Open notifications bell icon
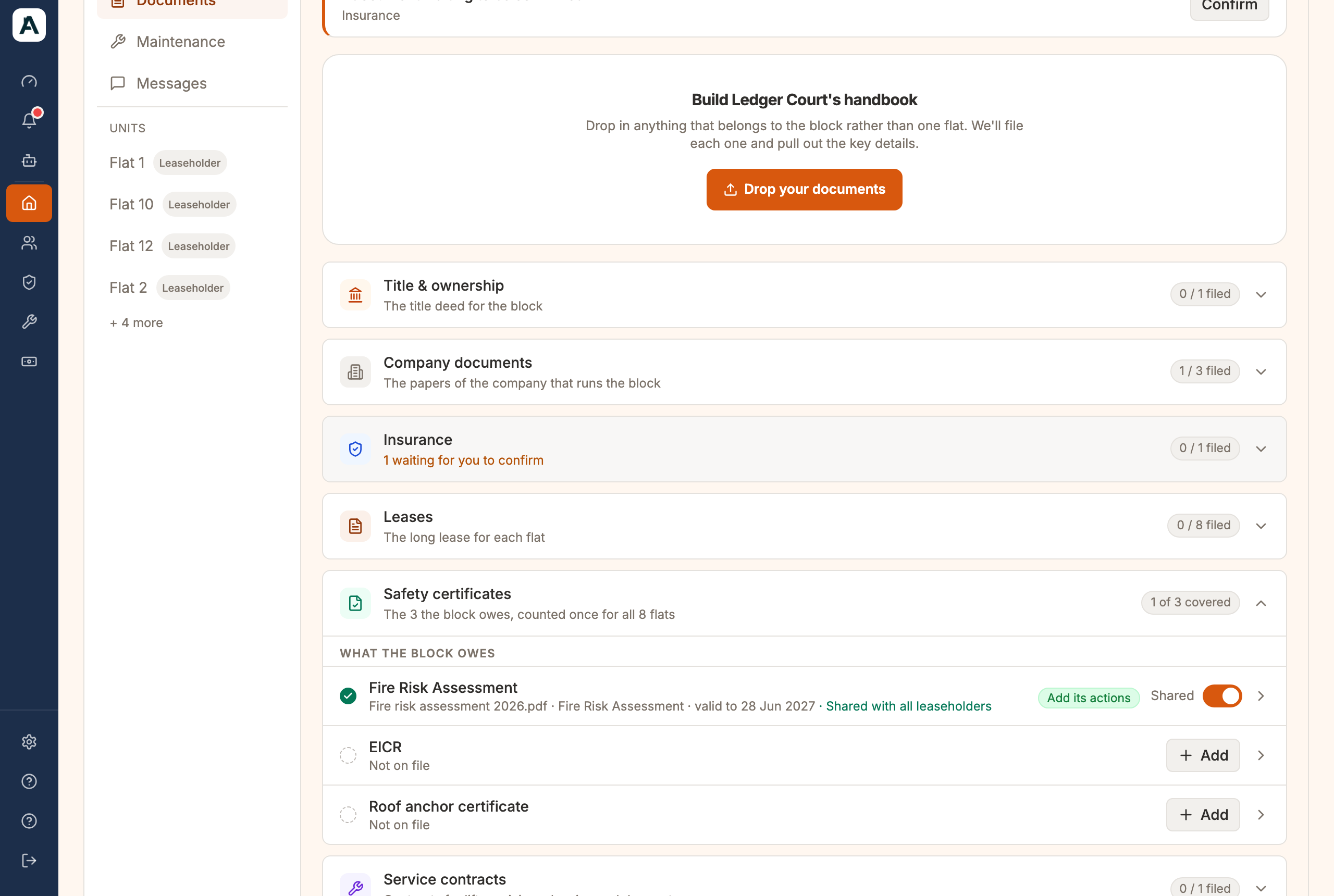 point(29,120)
